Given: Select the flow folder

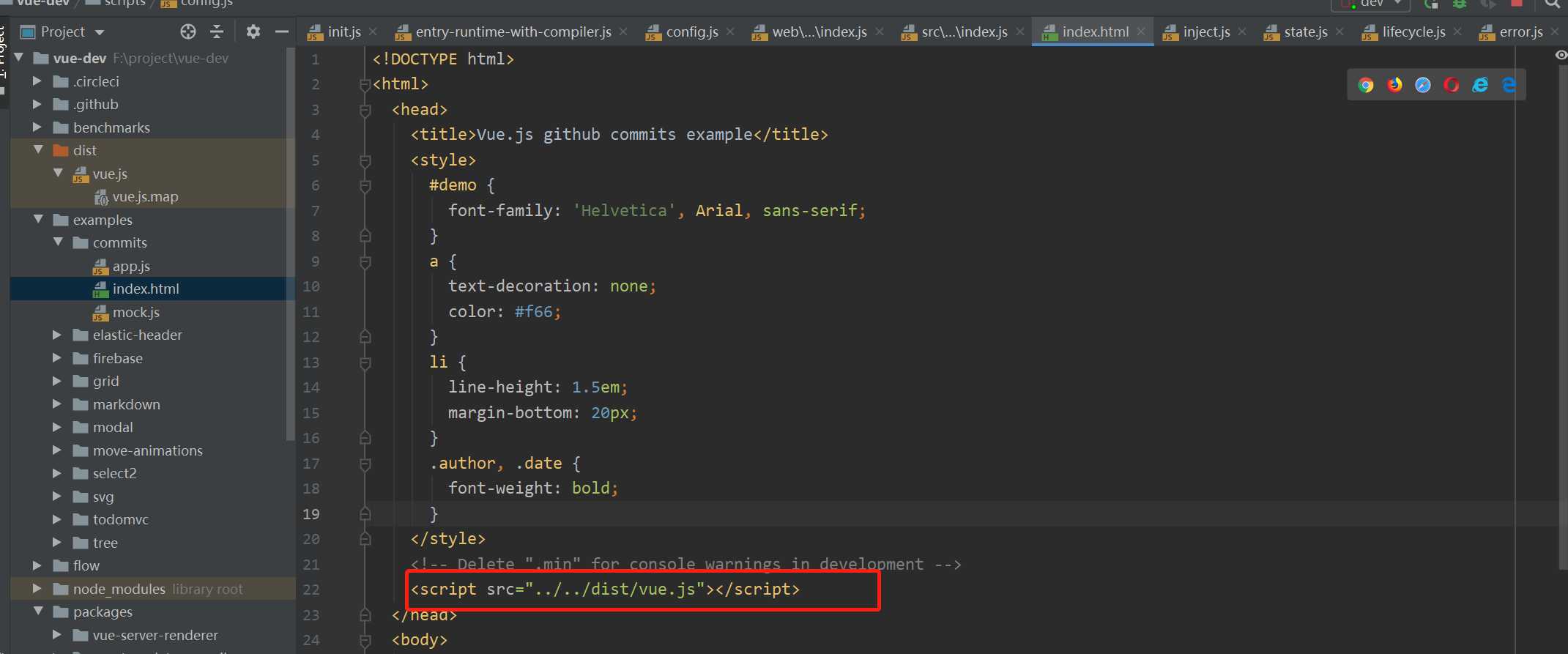Looking at the screenshot, I should [x=86, y=565].
